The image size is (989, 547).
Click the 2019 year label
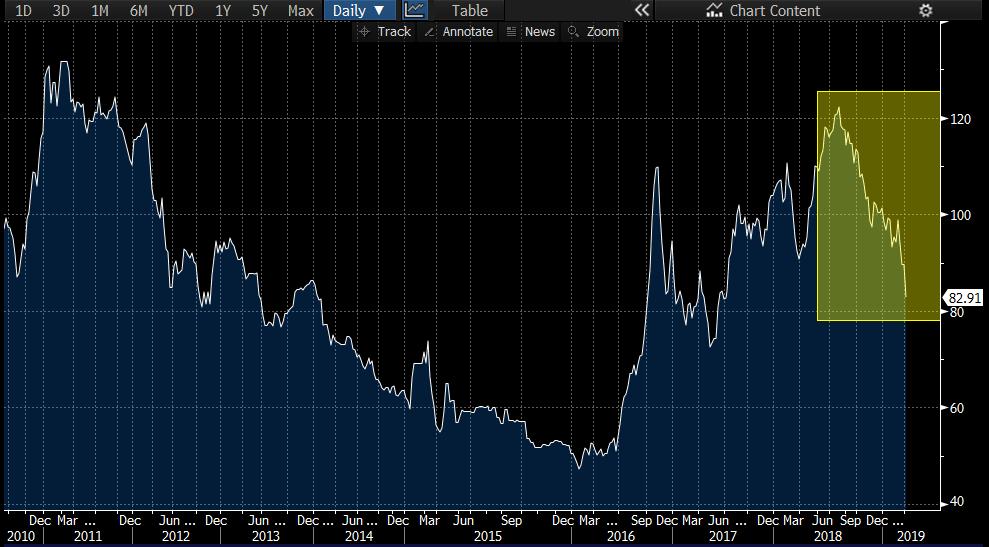pyautogui.click(x=911, y=536)
